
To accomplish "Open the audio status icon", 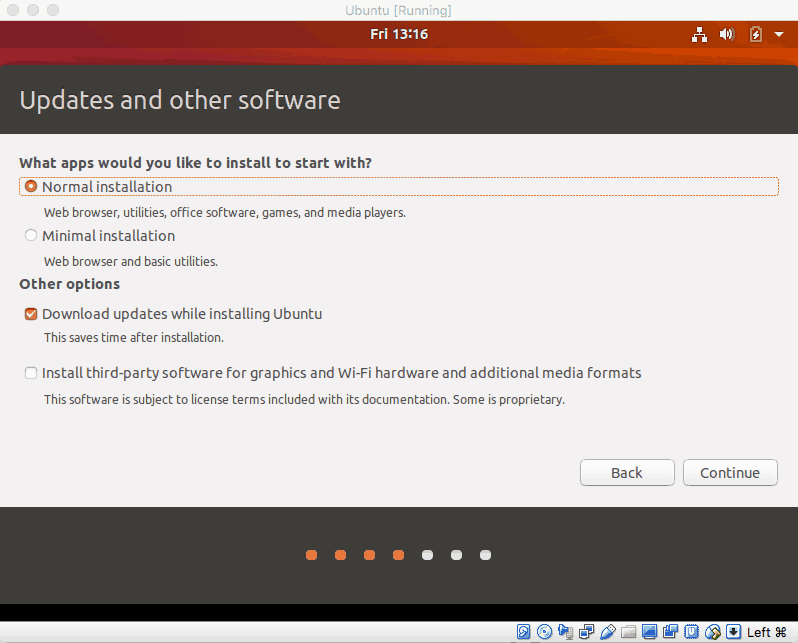I will (565, 632).
